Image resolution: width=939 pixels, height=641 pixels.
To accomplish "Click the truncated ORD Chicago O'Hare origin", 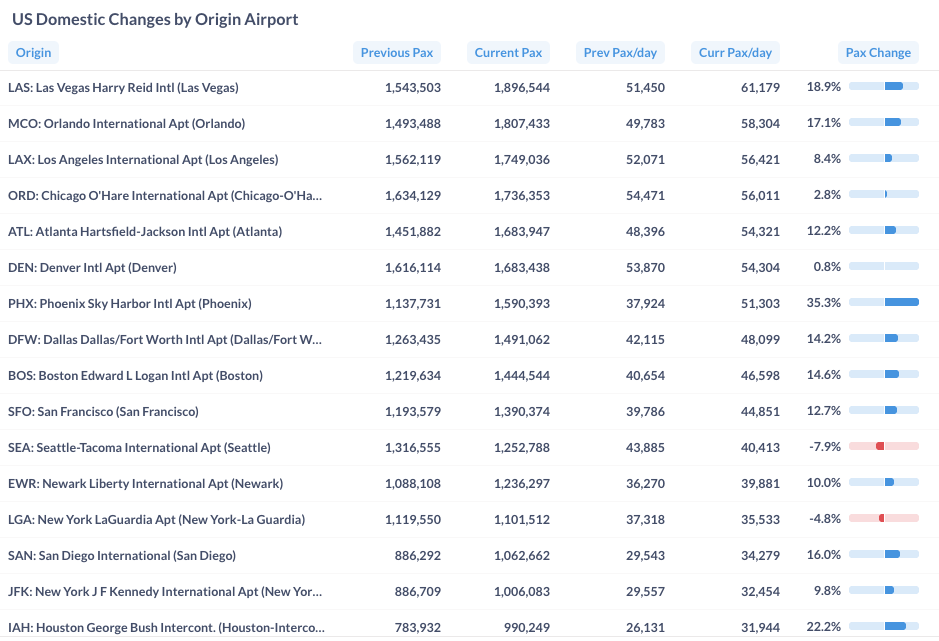I will pyautogui.click(x=165, y=196).
